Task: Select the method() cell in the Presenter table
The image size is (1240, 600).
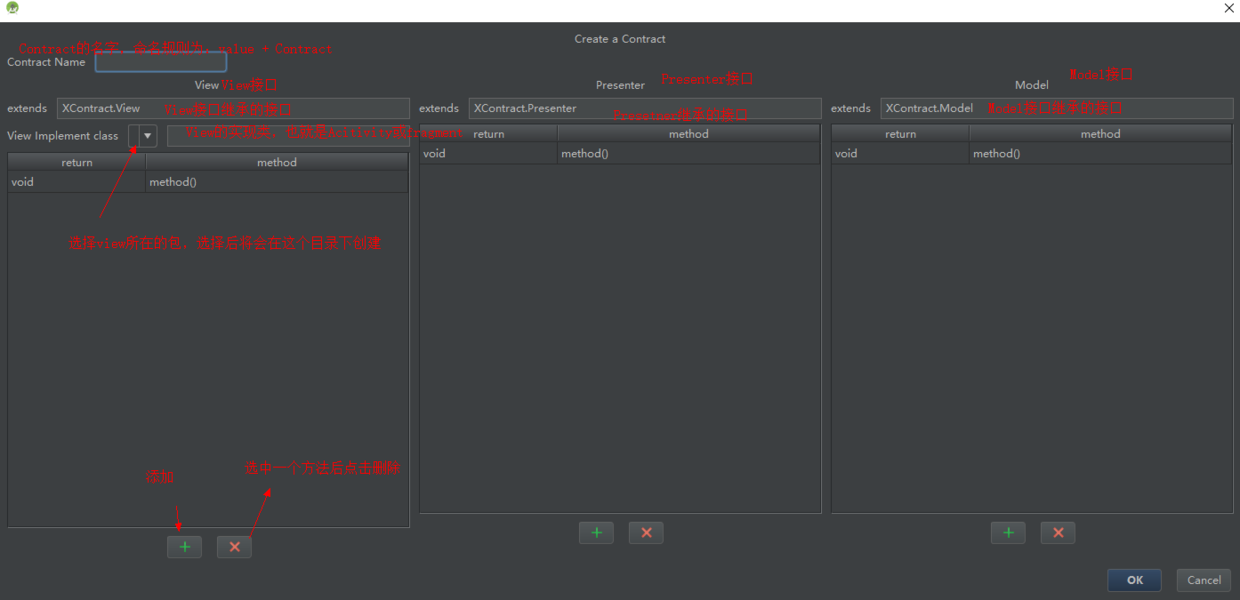Action: (689, 153)
